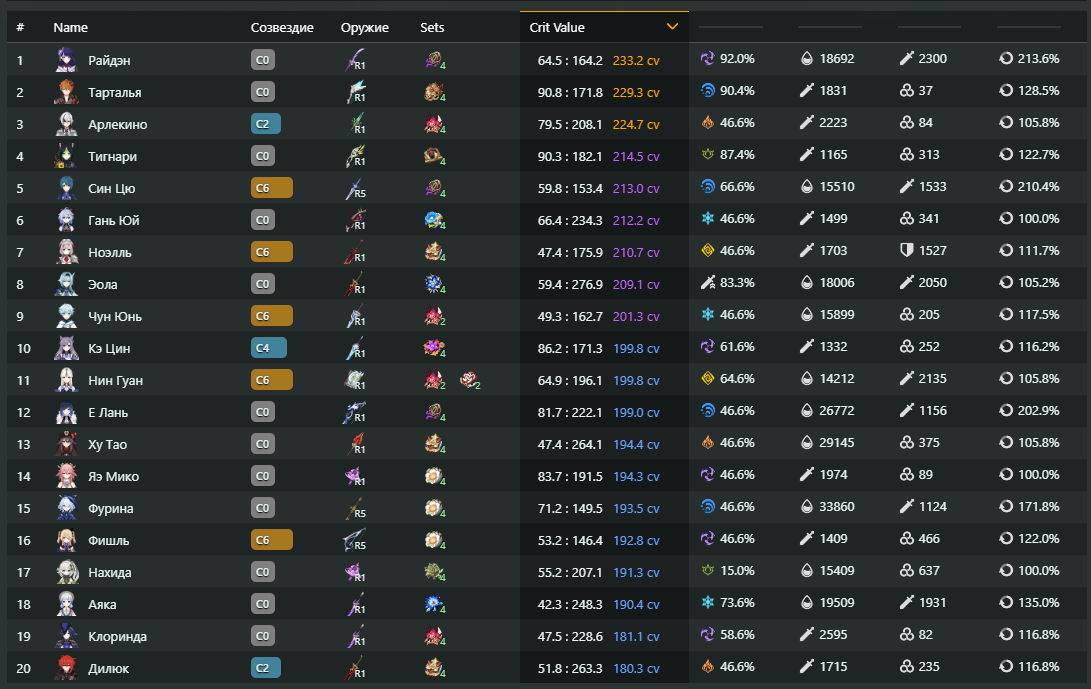The image size is (1091, 689).
Task: Click Дилюк's C2 constellation badge
Action: [x=266, y=668]
